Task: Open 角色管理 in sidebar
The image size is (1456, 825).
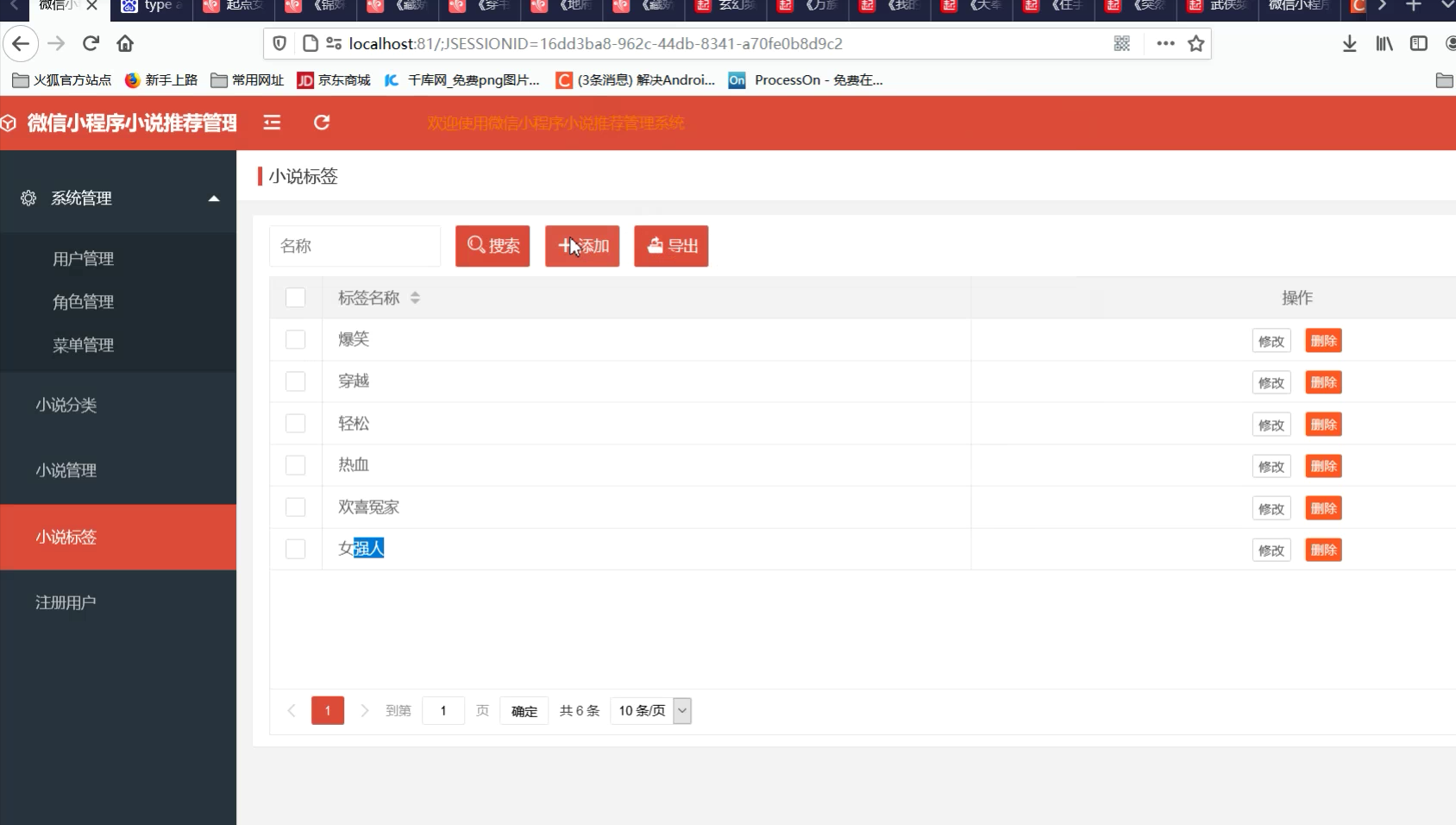Action: coord(83,302)
